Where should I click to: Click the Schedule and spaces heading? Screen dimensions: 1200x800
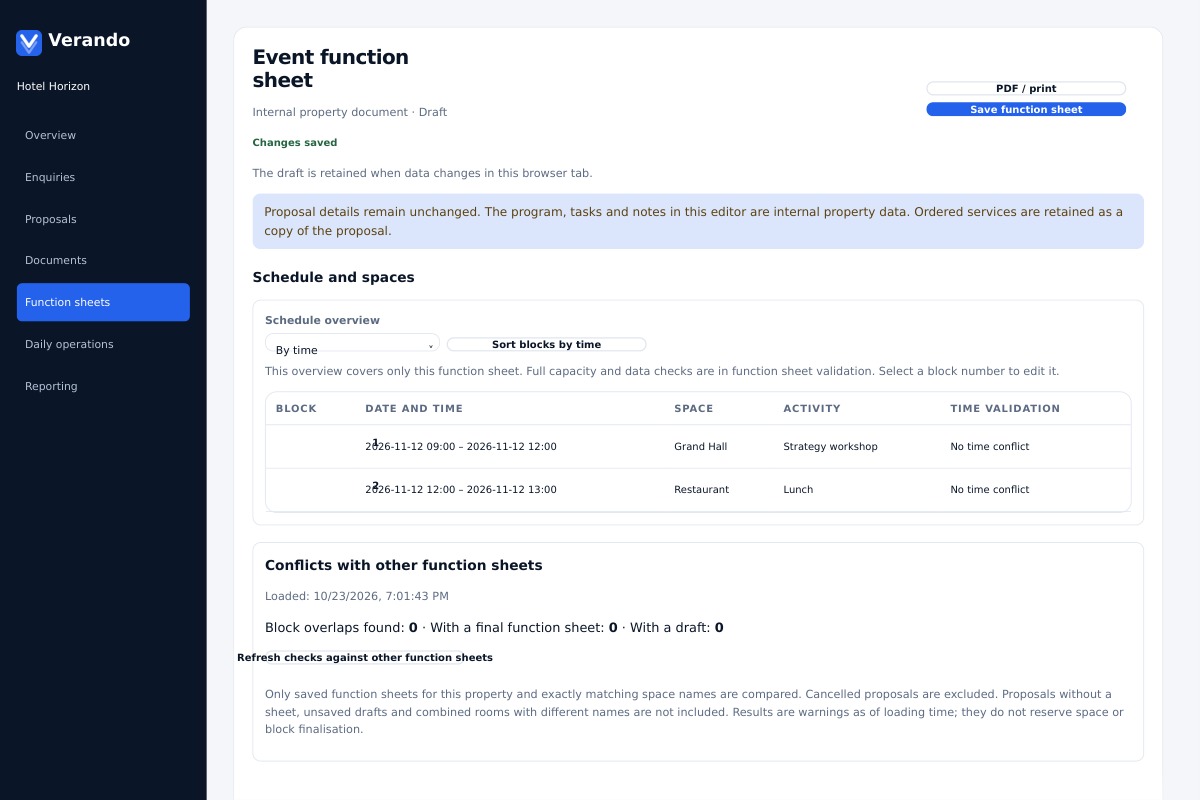coord(333,277)
